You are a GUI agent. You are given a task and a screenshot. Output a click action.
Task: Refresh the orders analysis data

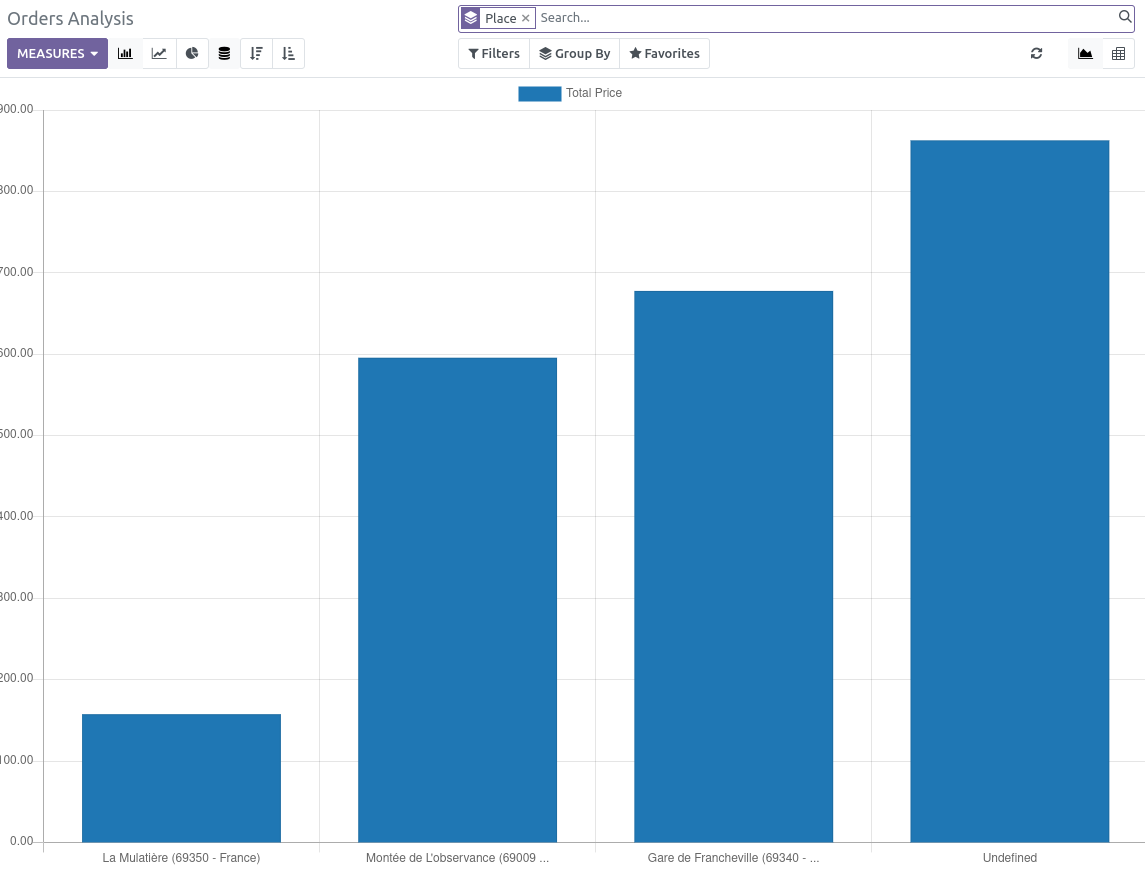[x=1036, y=53]
